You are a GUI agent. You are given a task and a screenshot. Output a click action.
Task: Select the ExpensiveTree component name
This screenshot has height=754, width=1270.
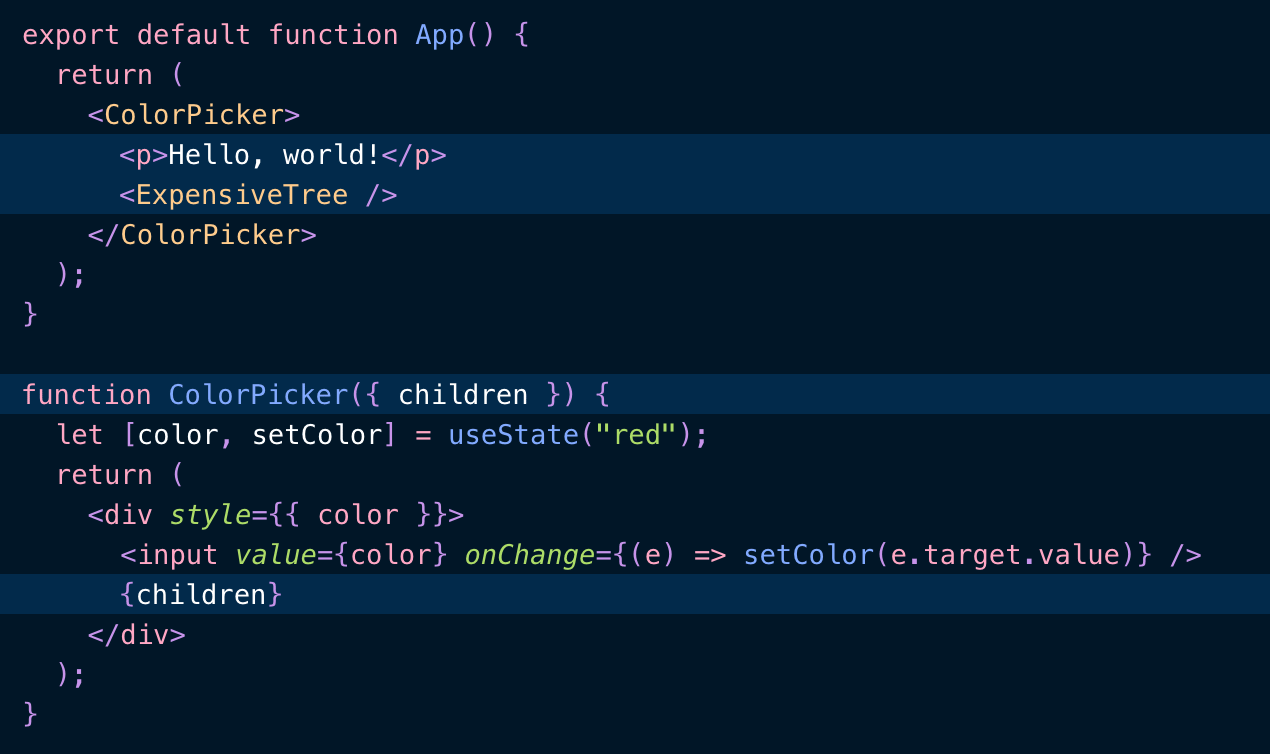[242, 195]
